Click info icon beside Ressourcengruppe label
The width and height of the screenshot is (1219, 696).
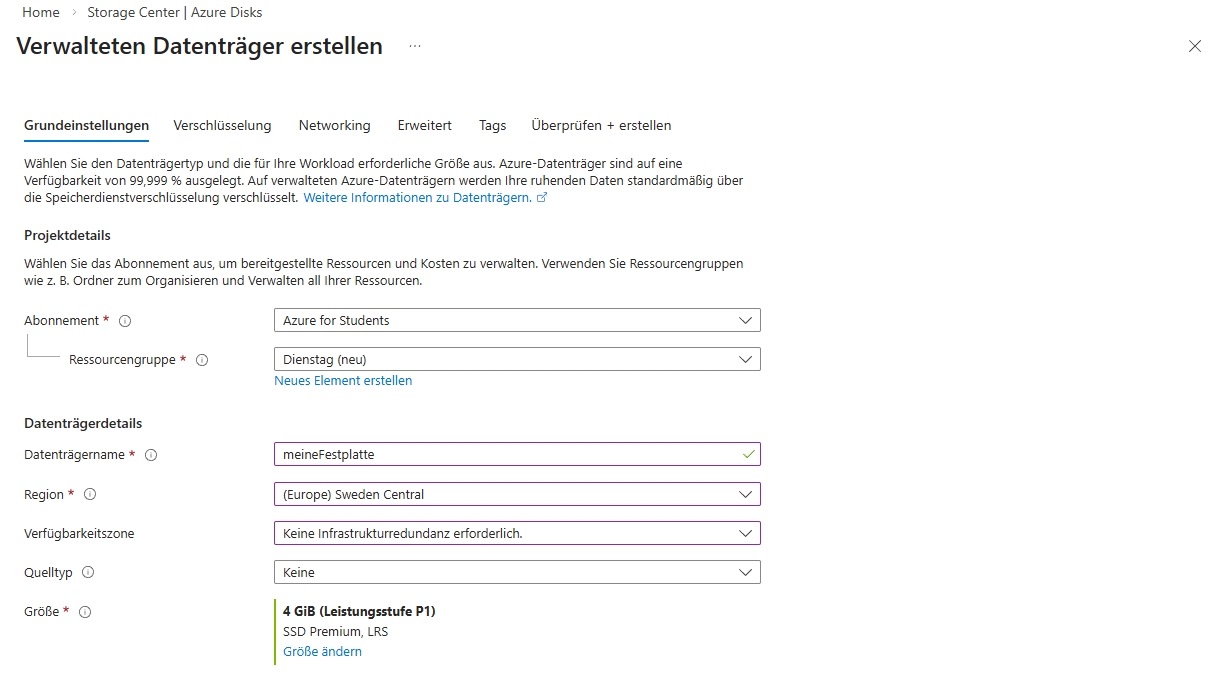pyautogui.click(x=202, y=360)
